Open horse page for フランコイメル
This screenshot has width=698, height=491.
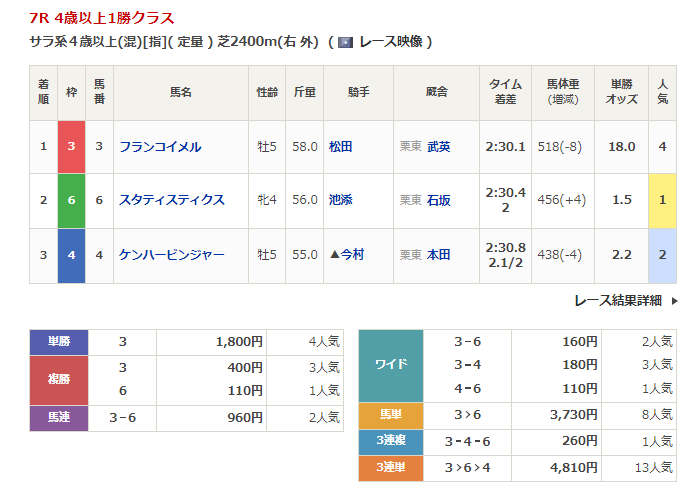coord(160,147)
